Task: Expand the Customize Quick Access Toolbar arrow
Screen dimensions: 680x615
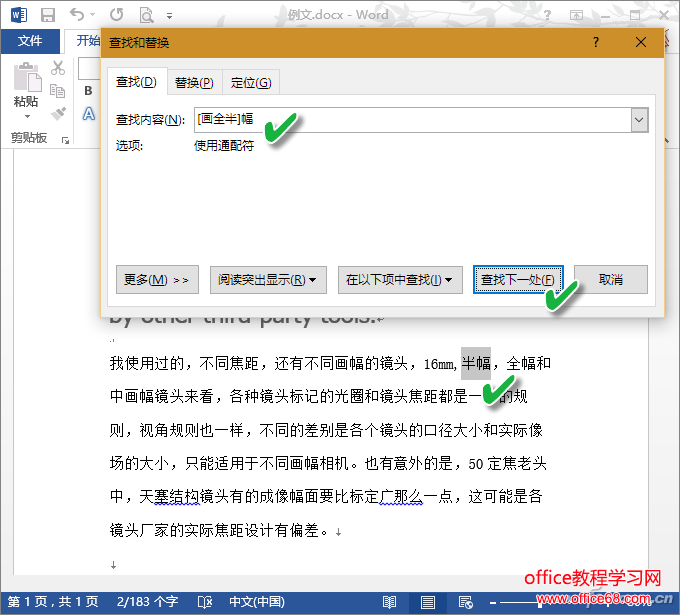Action: point(170,16)
